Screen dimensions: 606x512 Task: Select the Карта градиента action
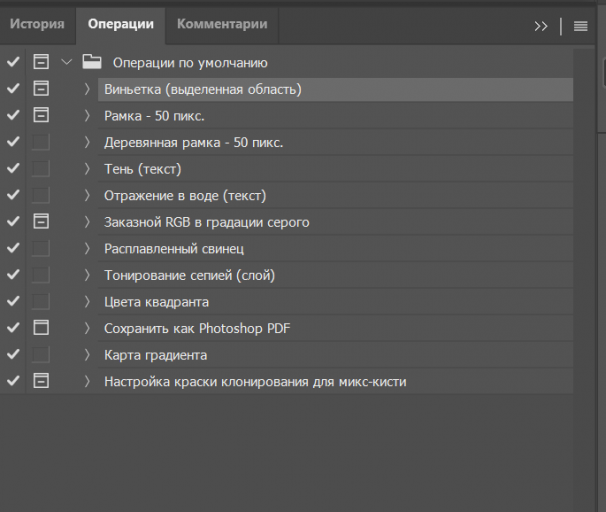[x=335, y=355]
